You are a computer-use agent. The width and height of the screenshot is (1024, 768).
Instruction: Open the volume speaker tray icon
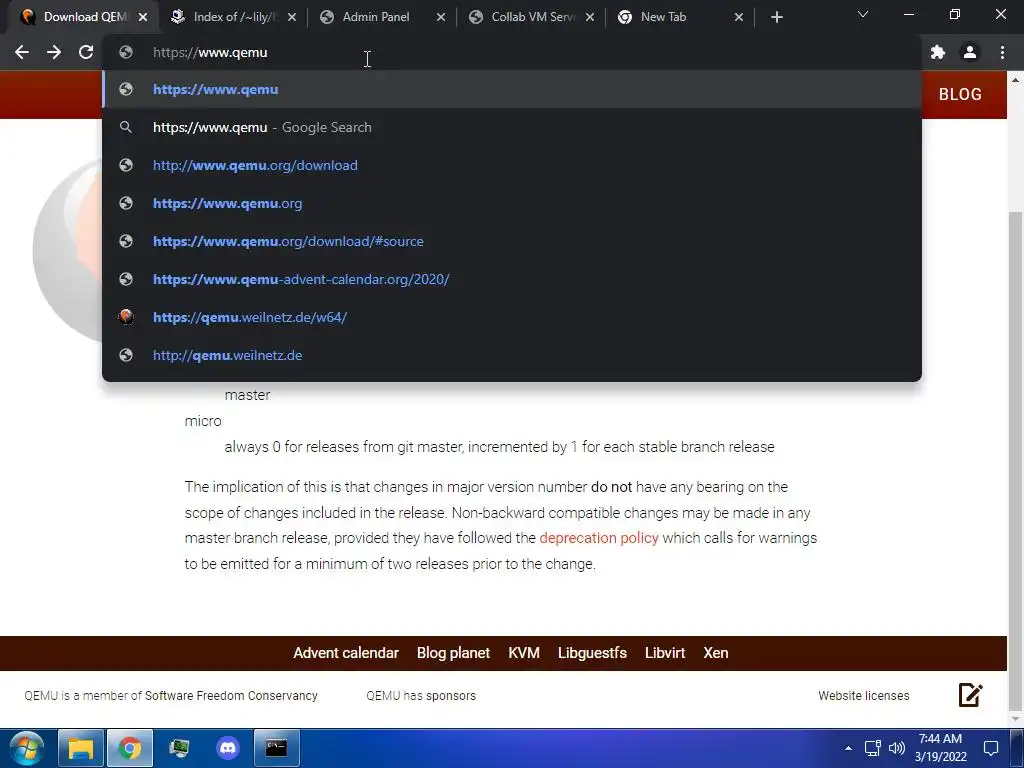tap(897, 748)
